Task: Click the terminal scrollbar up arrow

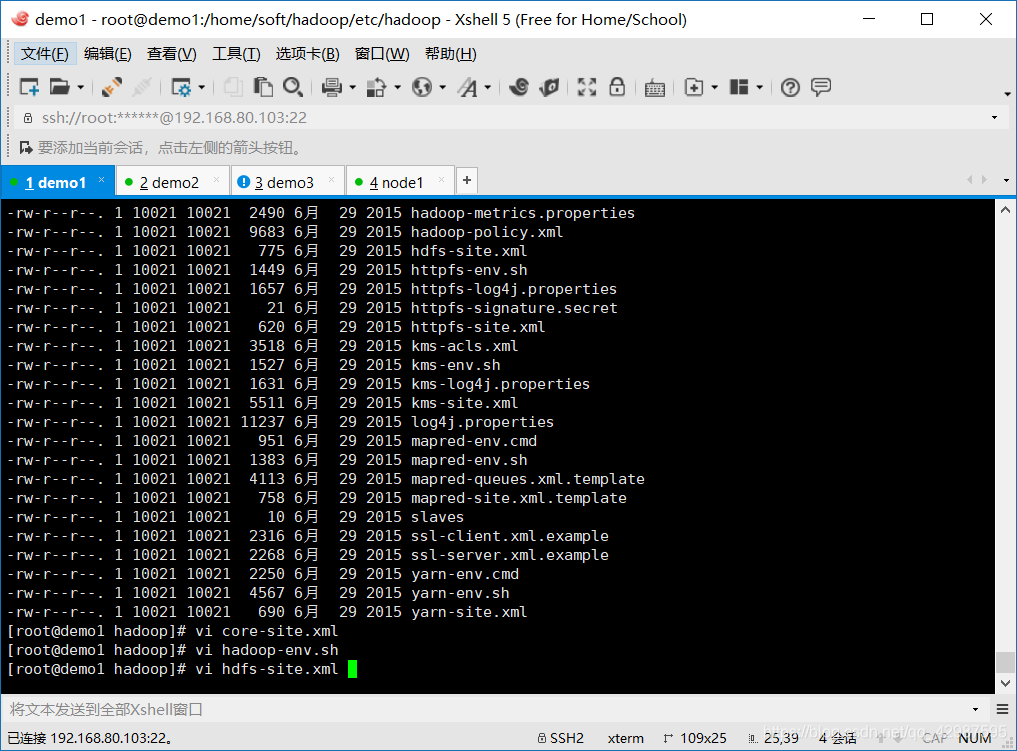Action: point(1005,209)
